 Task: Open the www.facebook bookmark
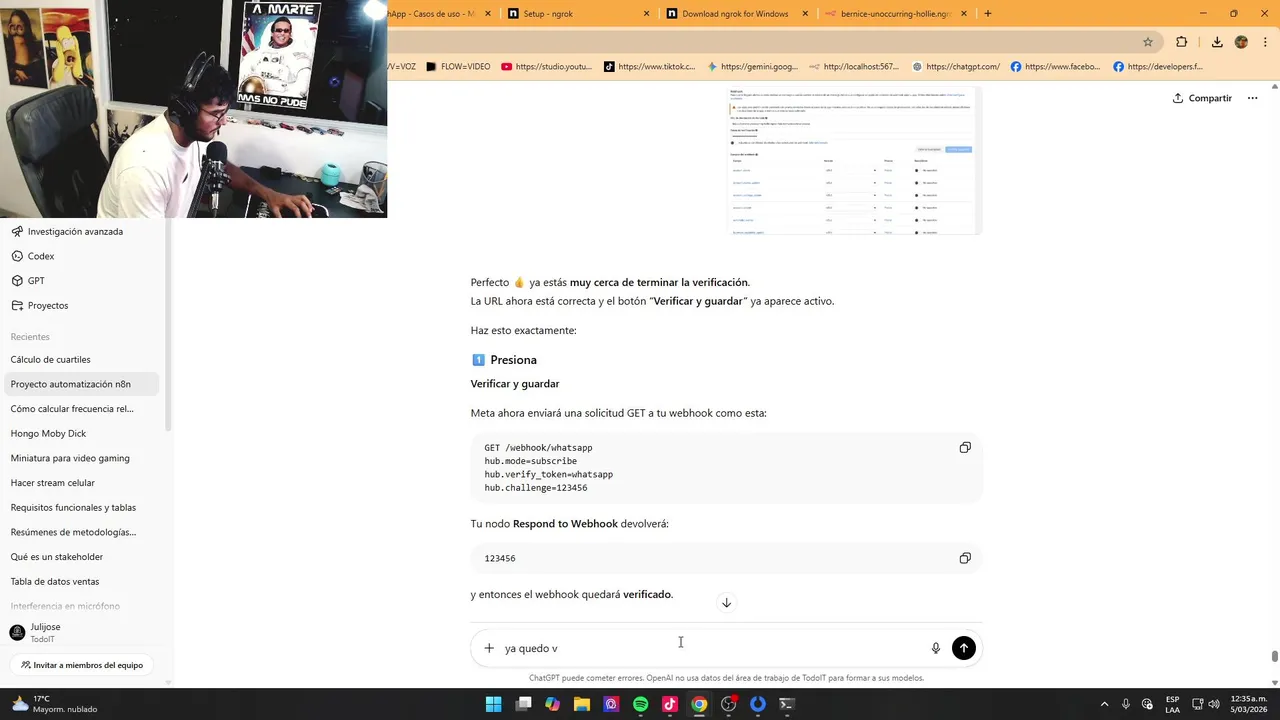click(x=1055, y=67)
